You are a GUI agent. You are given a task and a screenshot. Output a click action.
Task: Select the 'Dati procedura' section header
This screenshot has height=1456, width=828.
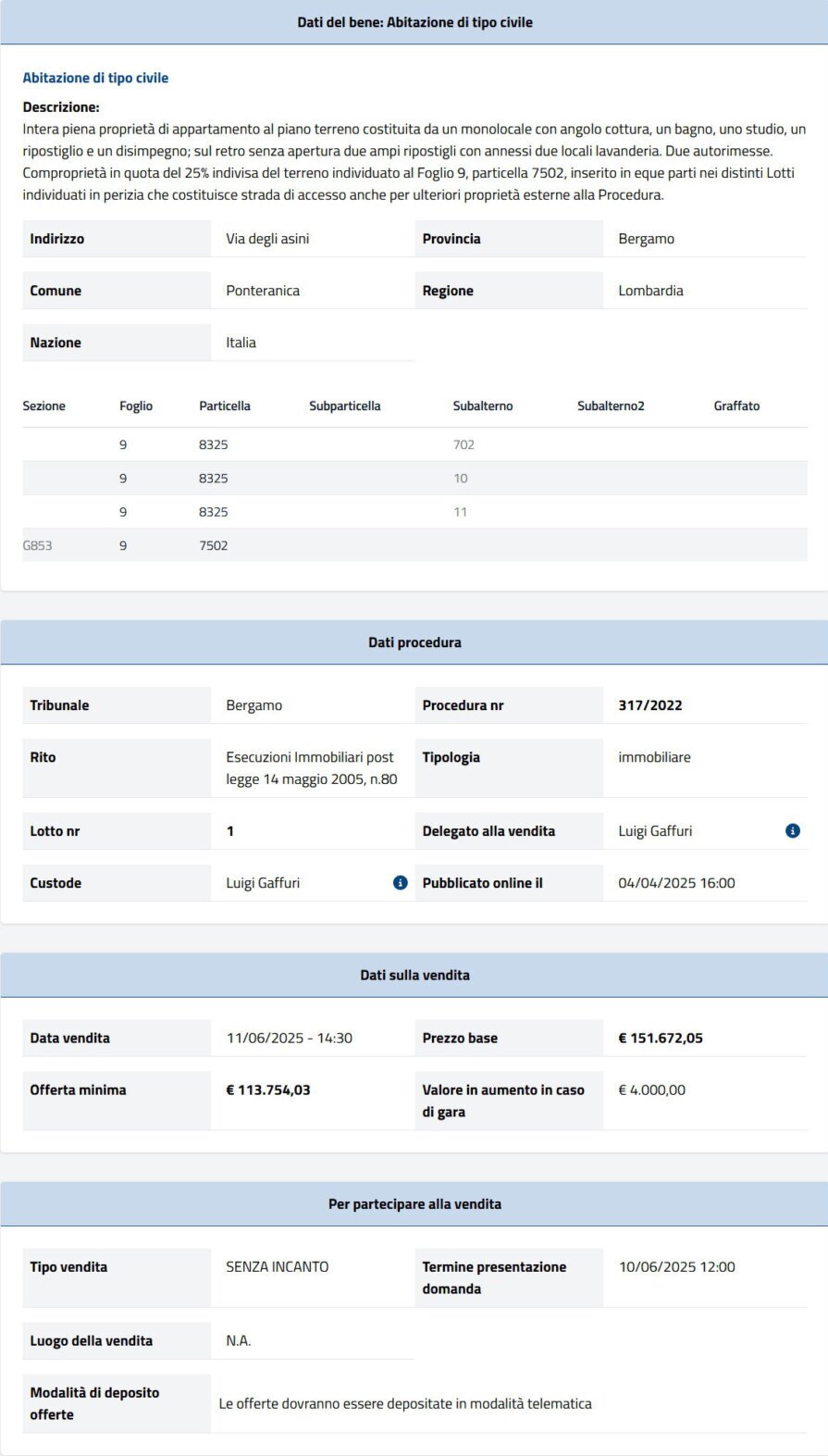click(414, 642)
